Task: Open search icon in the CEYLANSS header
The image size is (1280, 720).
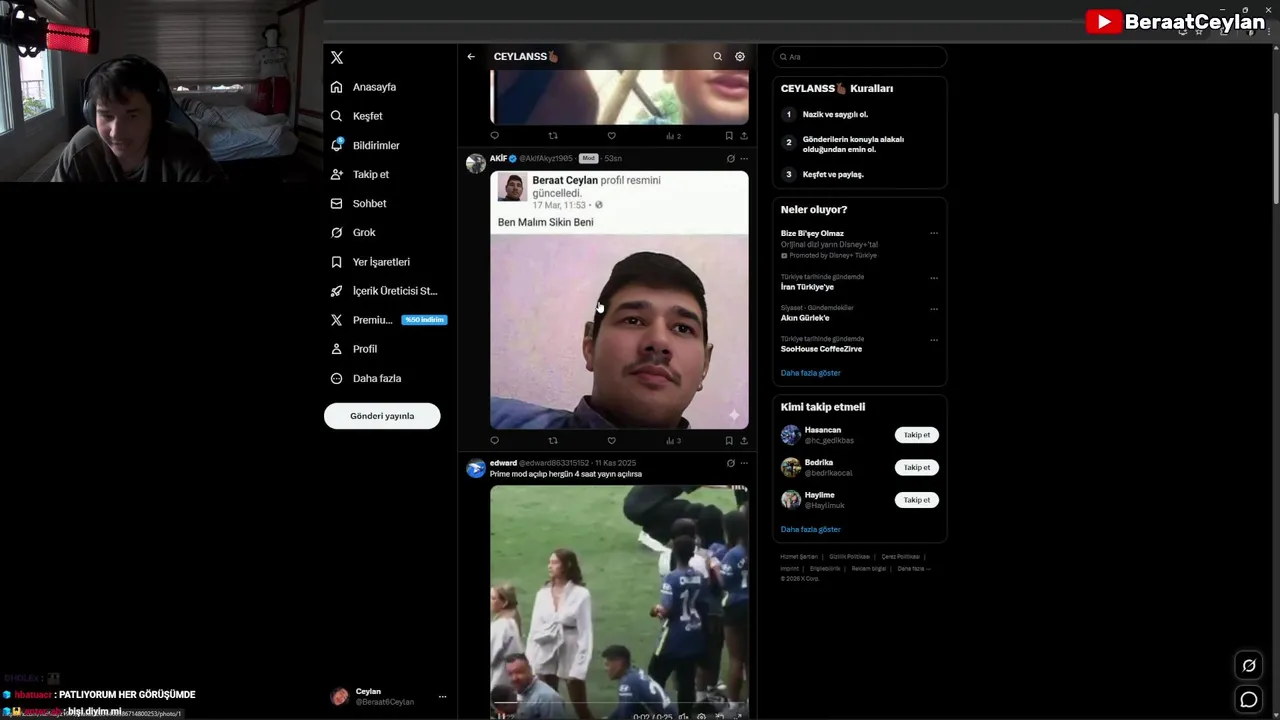Action: (x=717, y=57)
